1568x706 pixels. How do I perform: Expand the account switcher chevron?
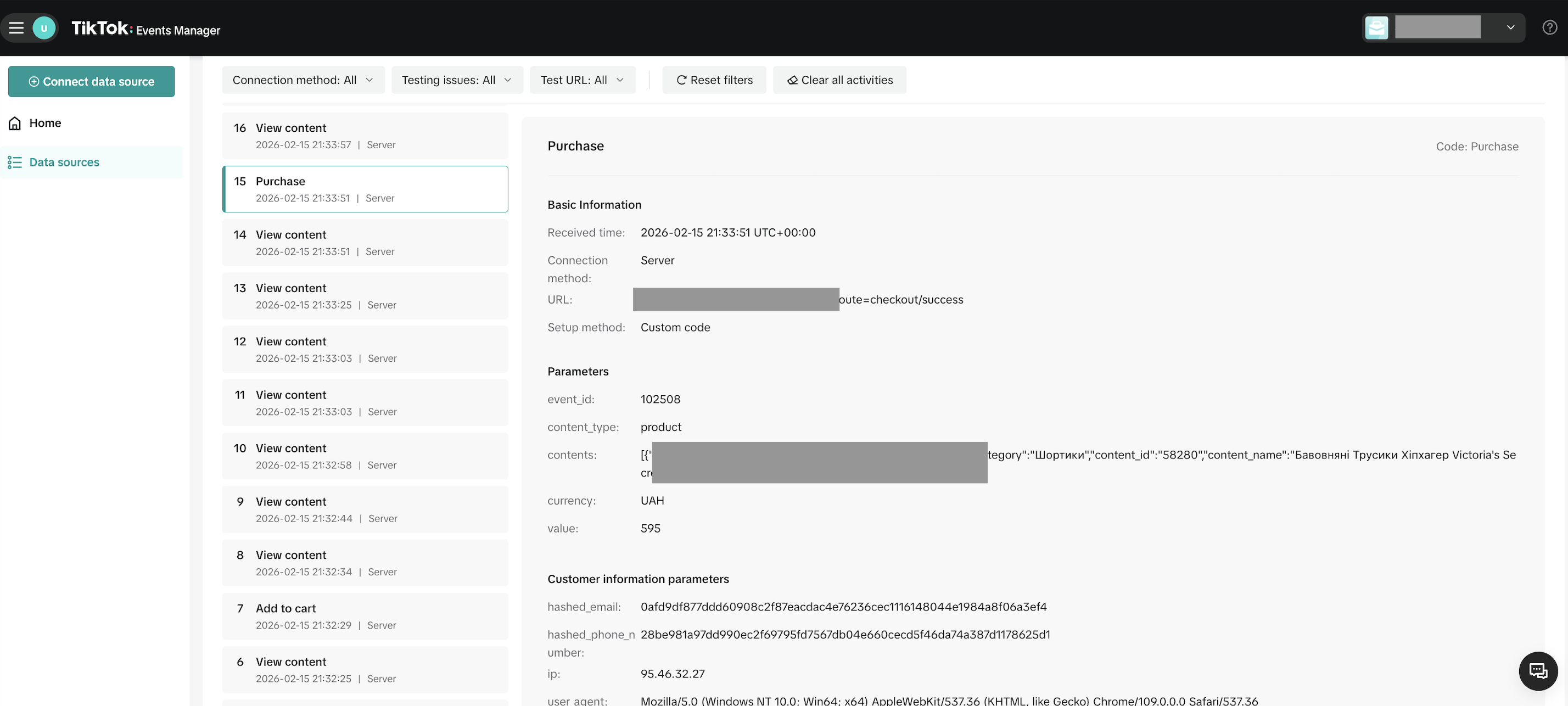1510,27
